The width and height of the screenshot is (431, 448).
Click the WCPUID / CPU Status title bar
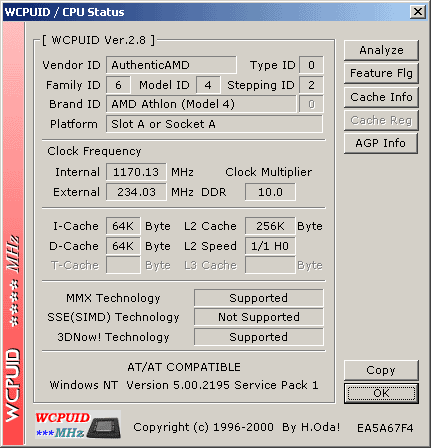pos(215,12)
